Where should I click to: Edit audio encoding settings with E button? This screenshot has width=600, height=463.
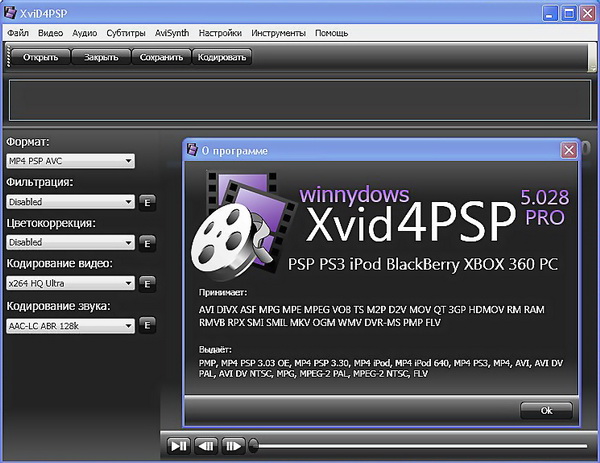pyautogui.click(x=147, y=325)
